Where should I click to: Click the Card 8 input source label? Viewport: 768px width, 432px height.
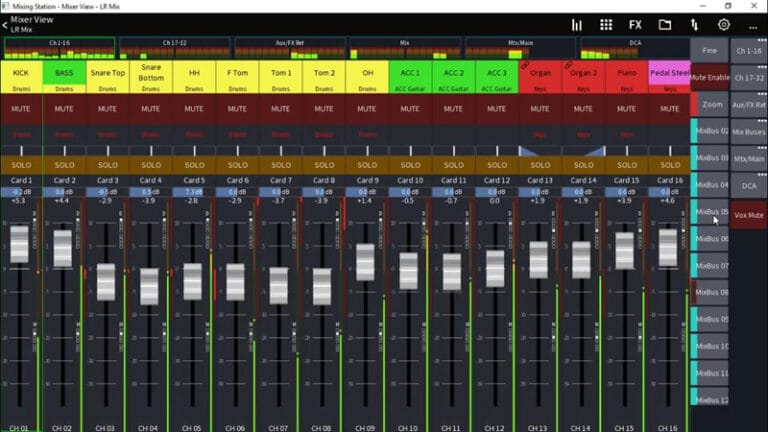324,180
